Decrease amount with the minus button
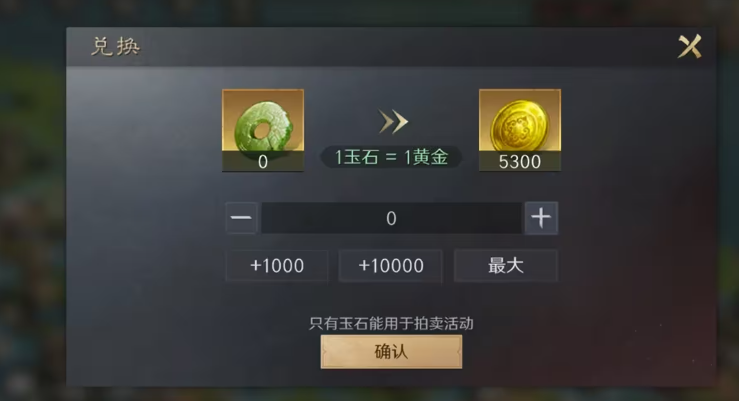The width and height of the screenshot is (739, 401). tap(241, 218)
